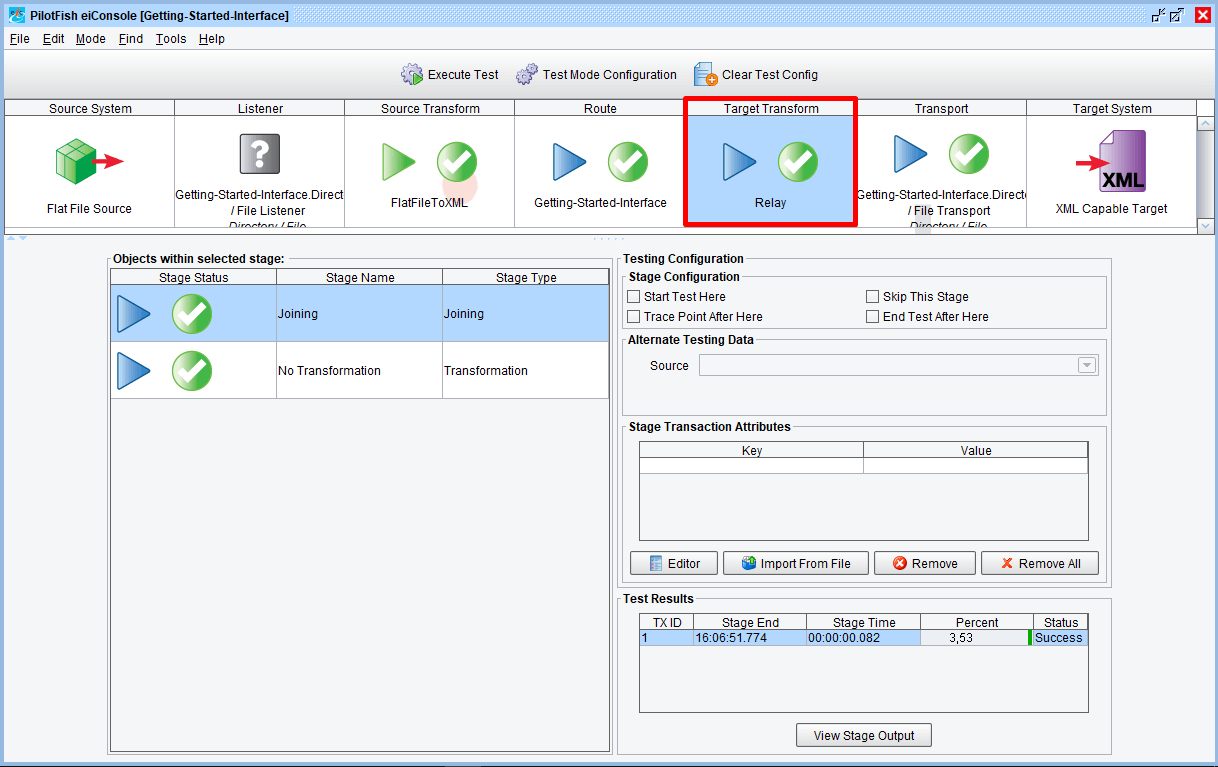Click success checkmark in Target Transform stage

[798, 162]
